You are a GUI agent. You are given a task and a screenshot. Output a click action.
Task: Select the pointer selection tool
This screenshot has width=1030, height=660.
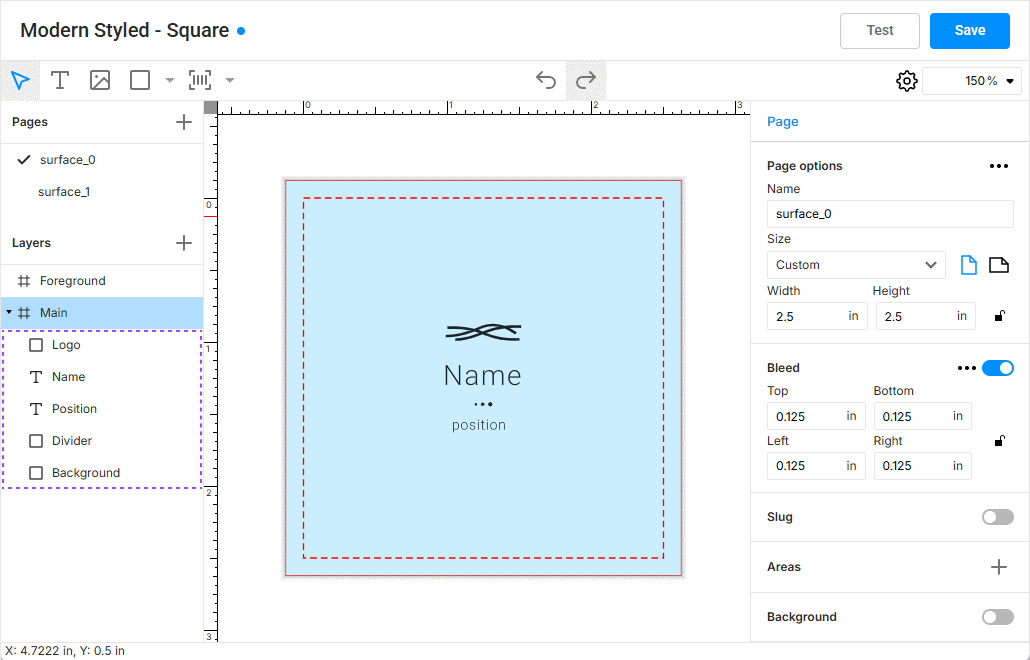pyautogui.click(x=20, y=81)
